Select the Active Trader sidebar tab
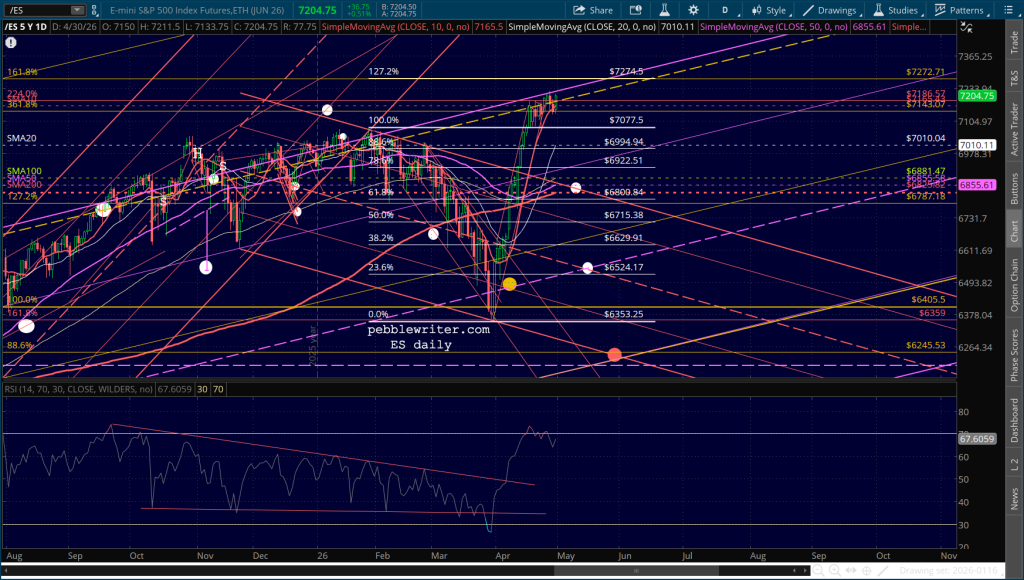Viewport: 1024px width, 580px height. 1014,129
